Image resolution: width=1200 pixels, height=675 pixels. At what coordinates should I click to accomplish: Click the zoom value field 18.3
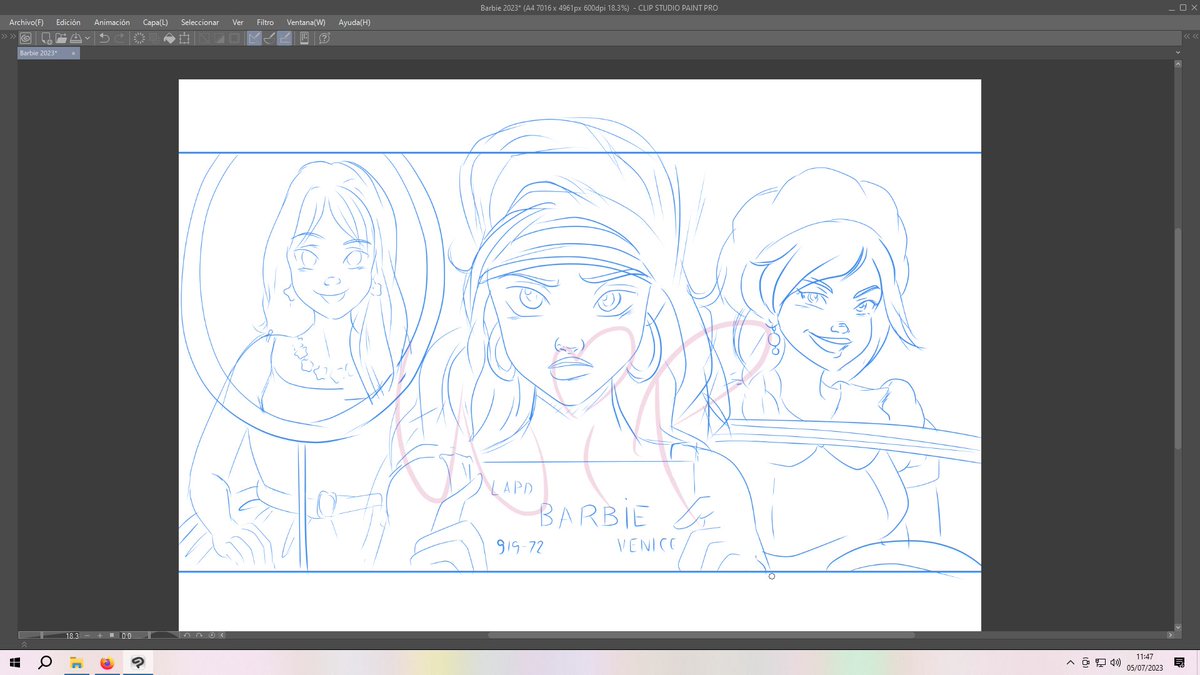pos(72,635)
